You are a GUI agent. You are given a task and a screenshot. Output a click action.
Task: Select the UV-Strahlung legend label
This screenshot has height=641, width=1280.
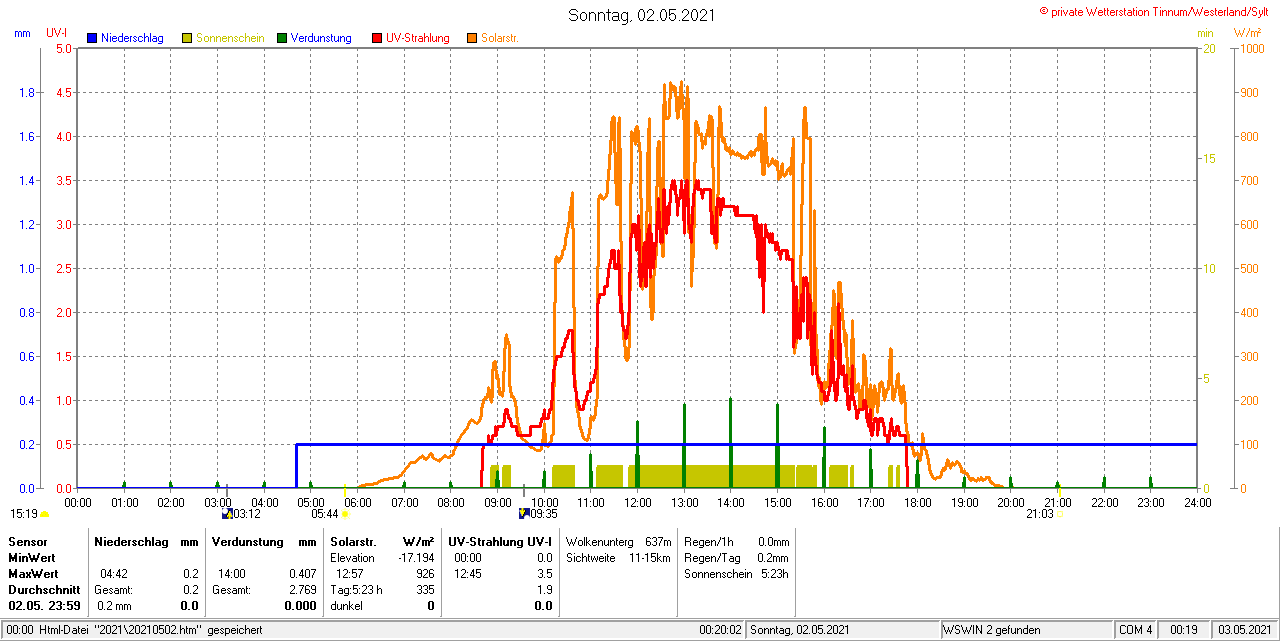(x=419, y=38)
